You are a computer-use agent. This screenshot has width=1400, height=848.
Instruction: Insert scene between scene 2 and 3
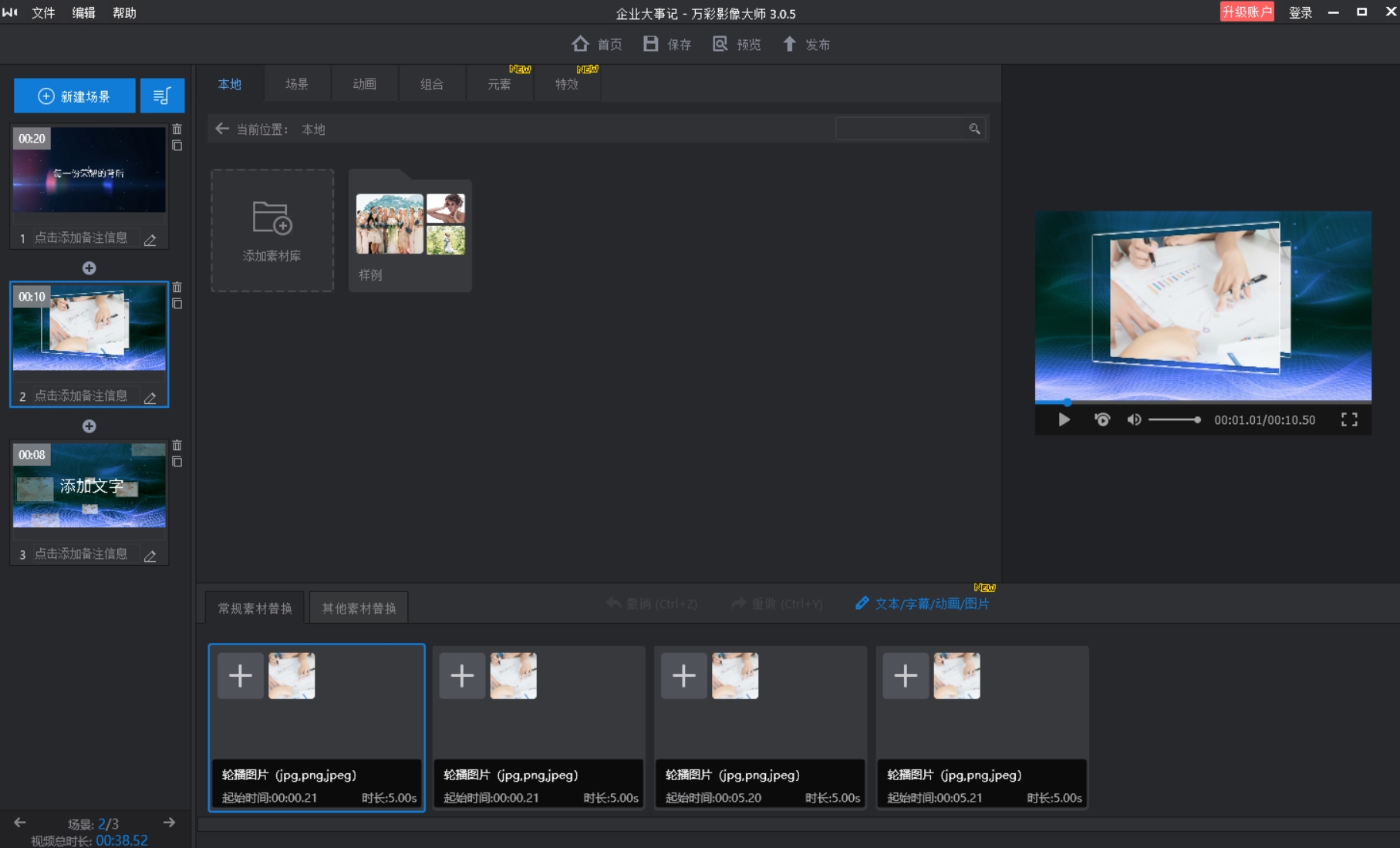click(x=89, y=426)
